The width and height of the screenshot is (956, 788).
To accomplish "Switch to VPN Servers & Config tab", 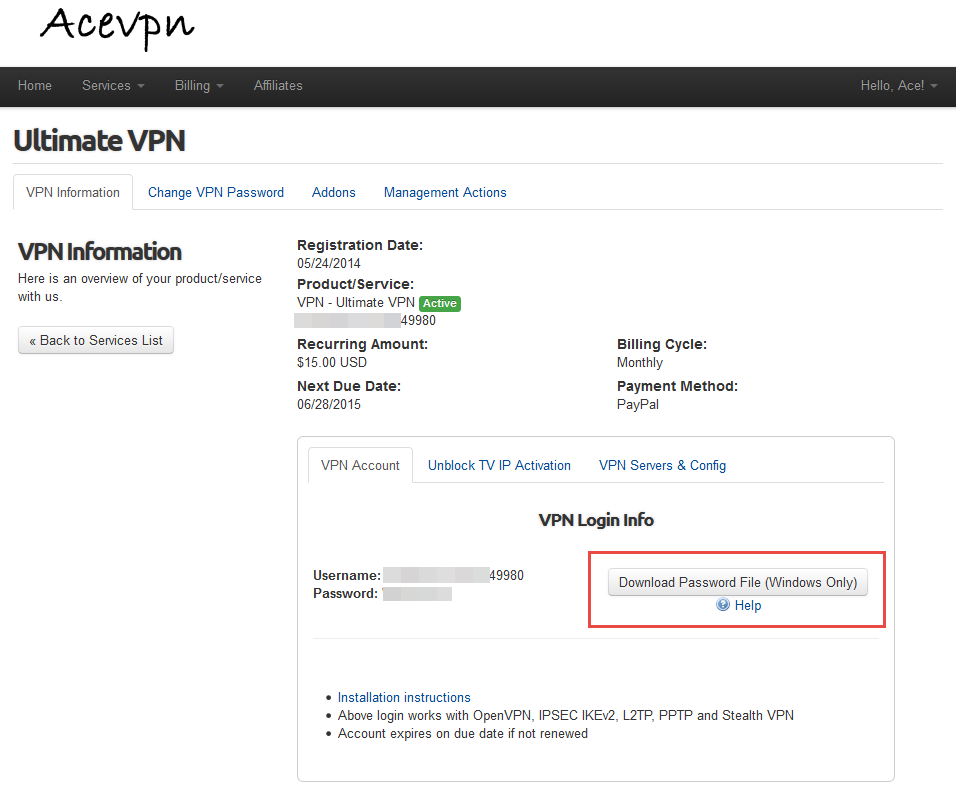I will point(662,465).
